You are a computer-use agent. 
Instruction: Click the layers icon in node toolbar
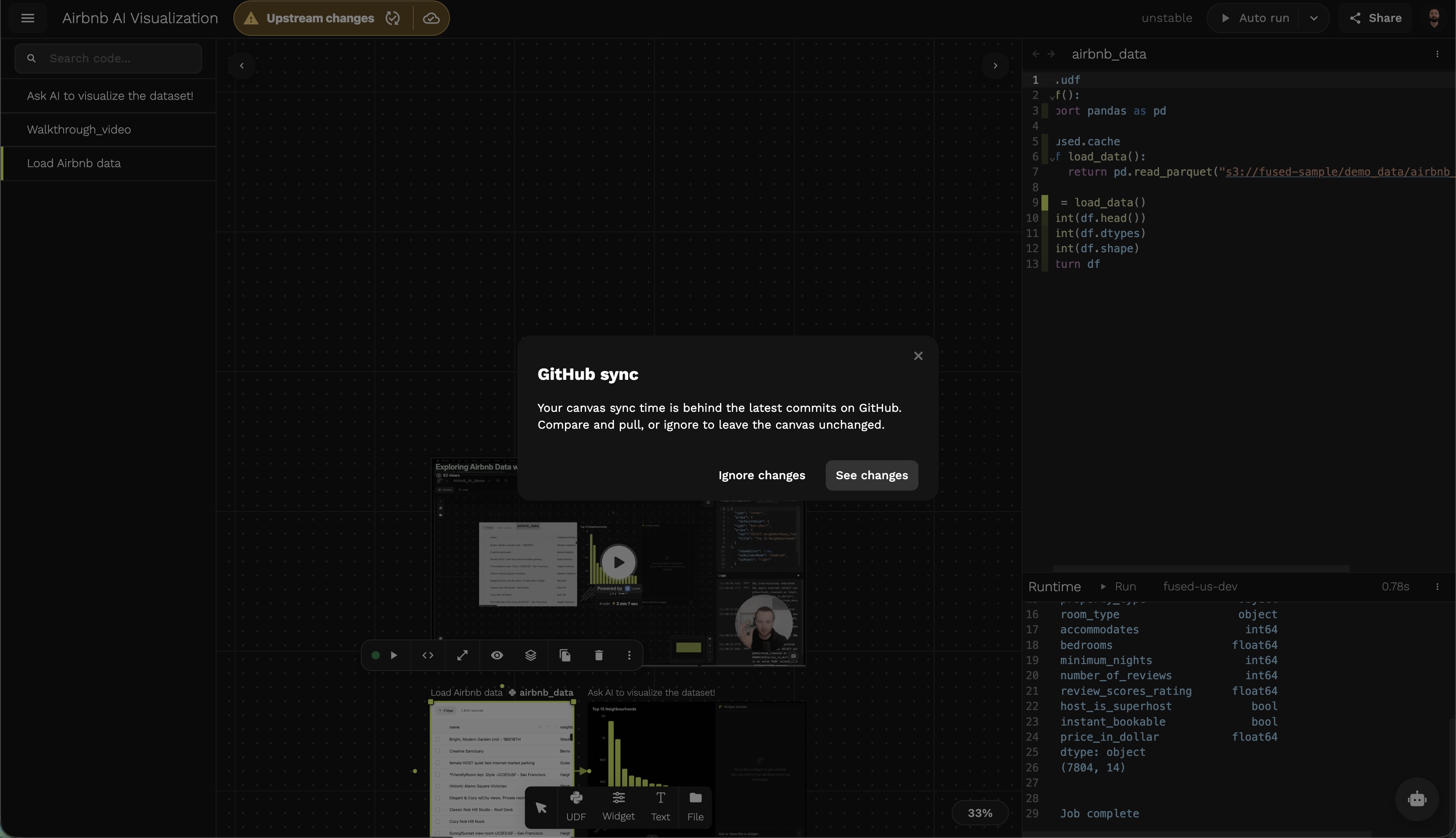click(x=531, y=656)
